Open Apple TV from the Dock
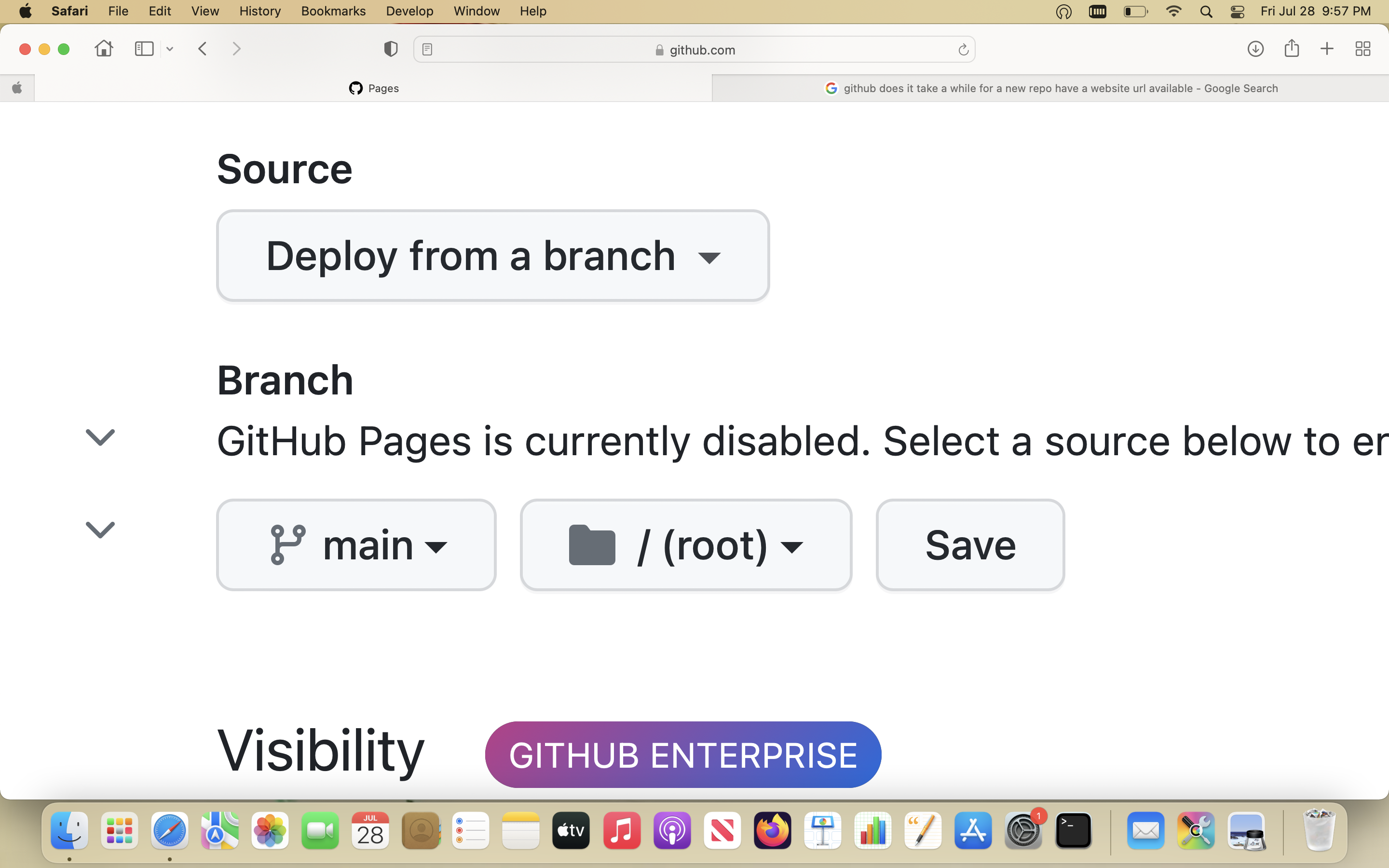Viewport: 1389px width, 868px height. (x=571, y=830)
